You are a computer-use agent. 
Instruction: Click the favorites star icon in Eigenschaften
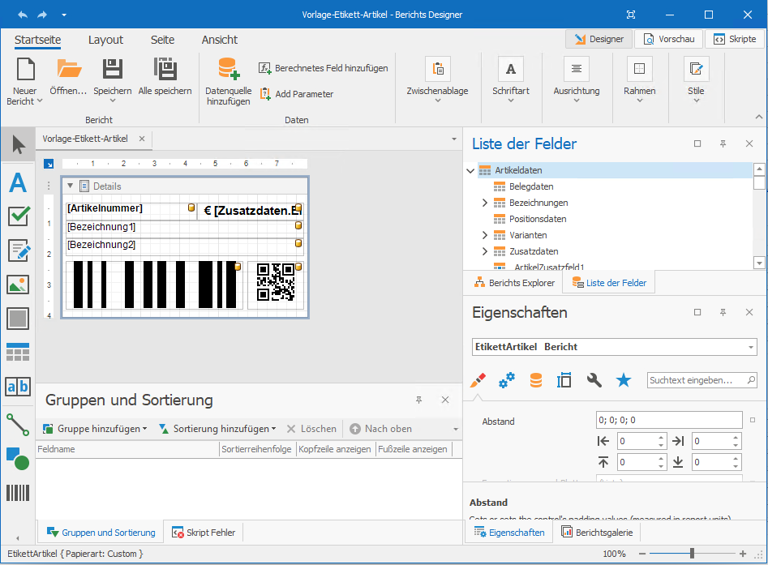[624, 380]
